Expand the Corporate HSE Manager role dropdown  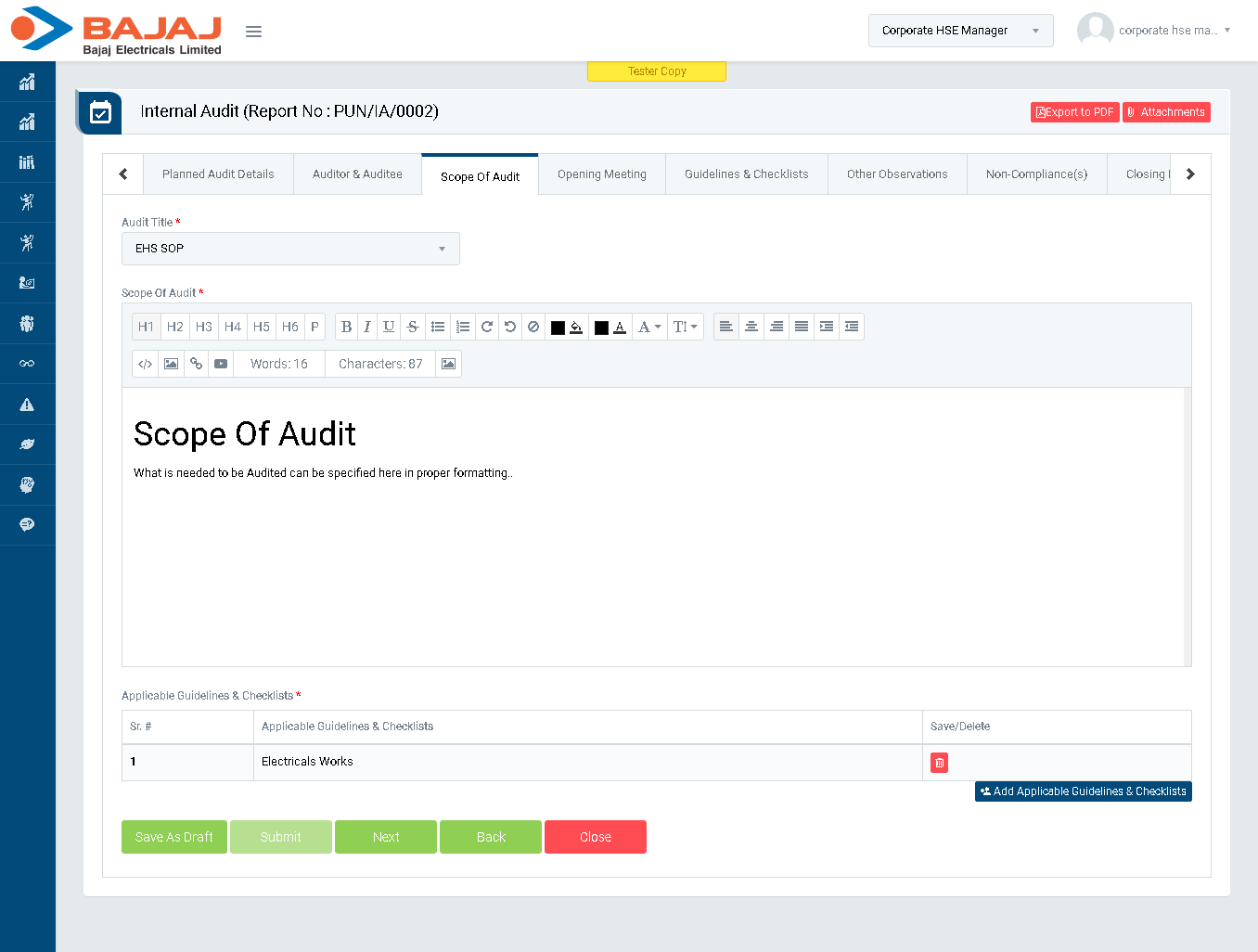tap(960, 31)
